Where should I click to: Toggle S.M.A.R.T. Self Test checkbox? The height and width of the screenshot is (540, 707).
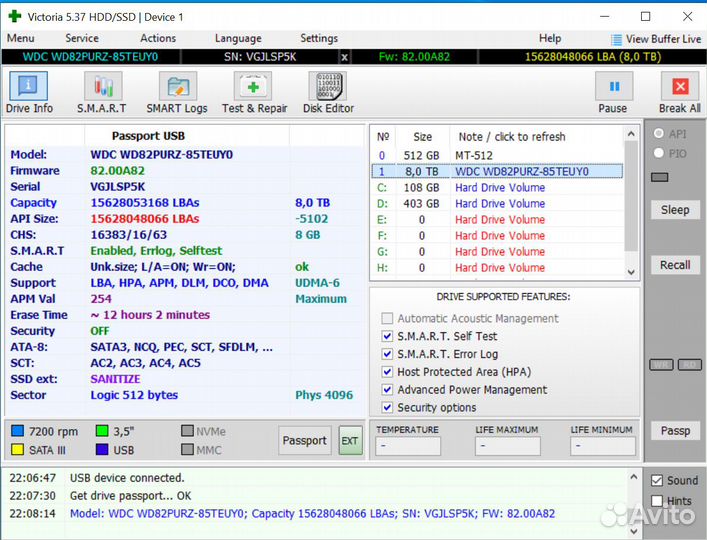point(387,336)
